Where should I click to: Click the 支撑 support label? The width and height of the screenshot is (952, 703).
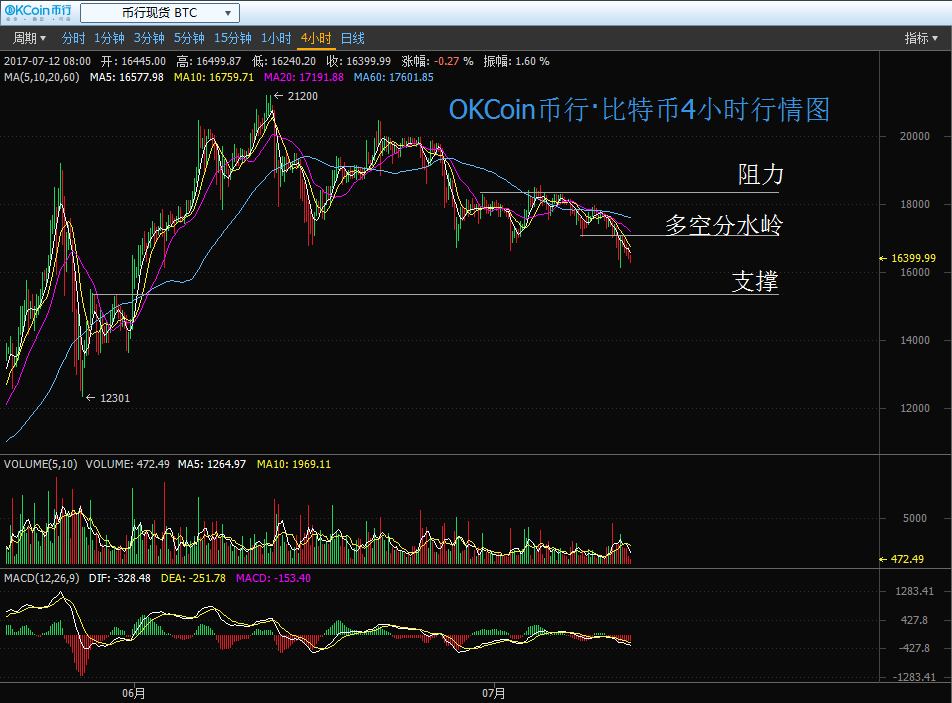[755, 282]
